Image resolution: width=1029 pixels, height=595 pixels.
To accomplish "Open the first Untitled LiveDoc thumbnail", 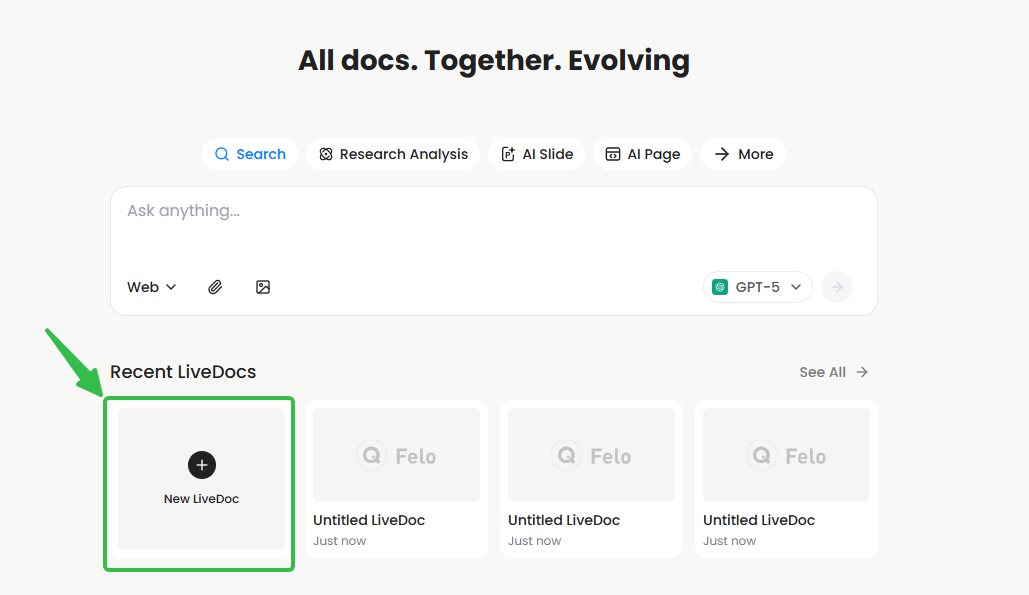I will coord(396,455).
